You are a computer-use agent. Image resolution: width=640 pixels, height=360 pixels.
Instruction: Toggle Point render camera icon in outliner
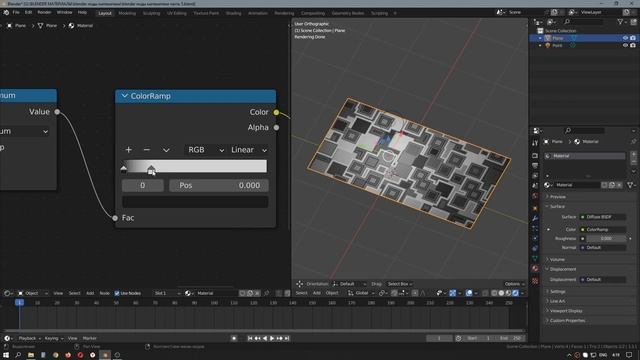(633, 45)
